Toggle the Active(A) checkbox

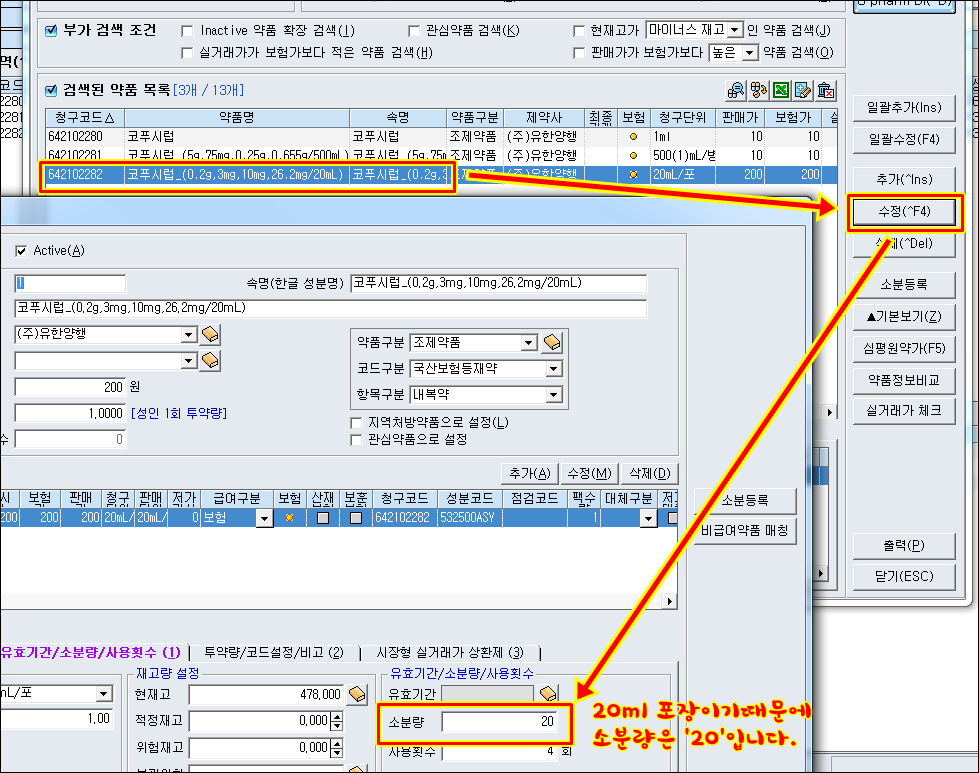22,250
